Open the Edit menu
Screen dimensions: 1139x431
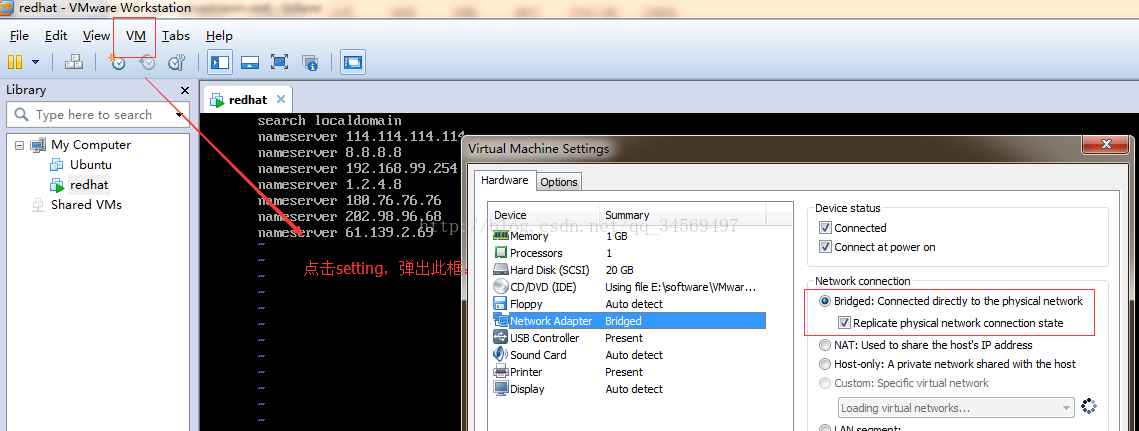click(56, 36)
